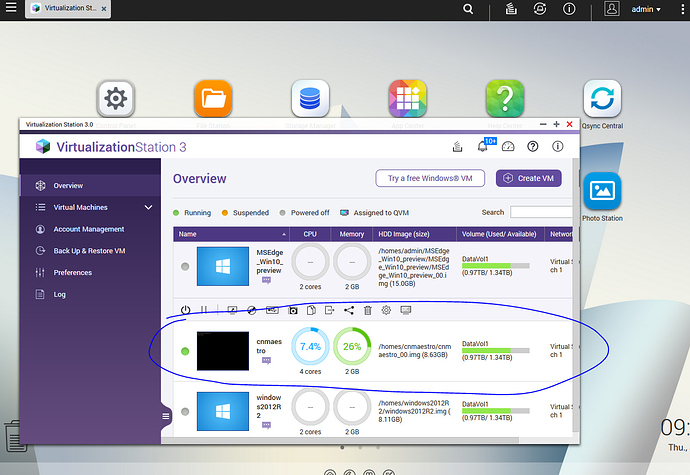The image size is (690, 475).
Task: Click the windows2012R2 VM thumbnail
Action: pyautogui.click(x=223, y=412)
